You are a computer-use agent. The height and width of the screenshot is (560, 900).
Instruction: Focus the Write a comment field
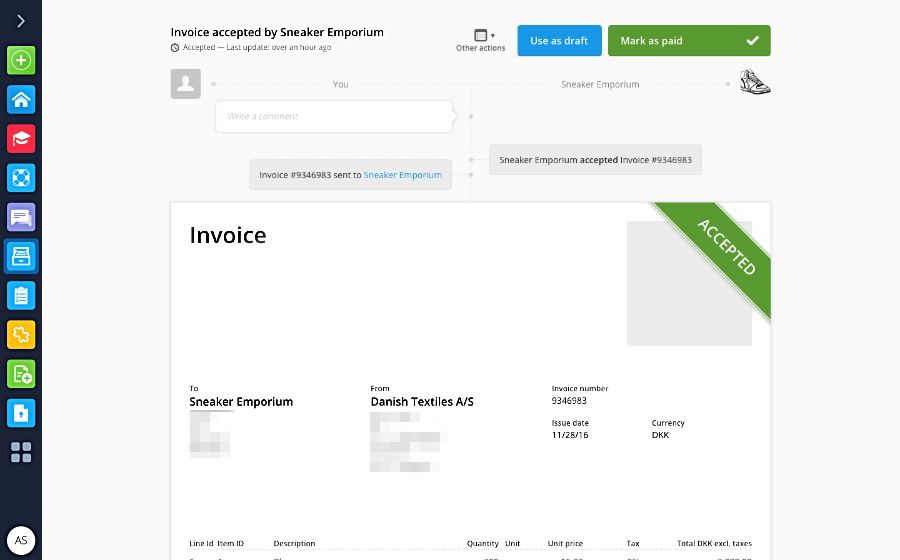tap(334, 116)
